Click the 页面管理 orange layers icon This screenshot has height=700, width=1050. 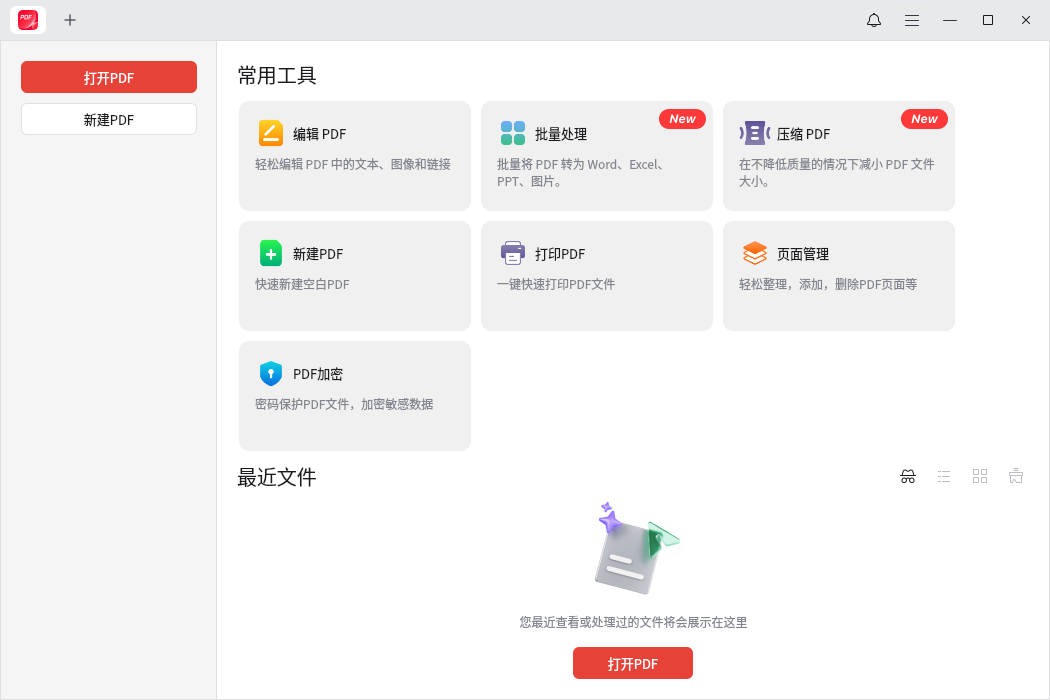tap(755, 253)
